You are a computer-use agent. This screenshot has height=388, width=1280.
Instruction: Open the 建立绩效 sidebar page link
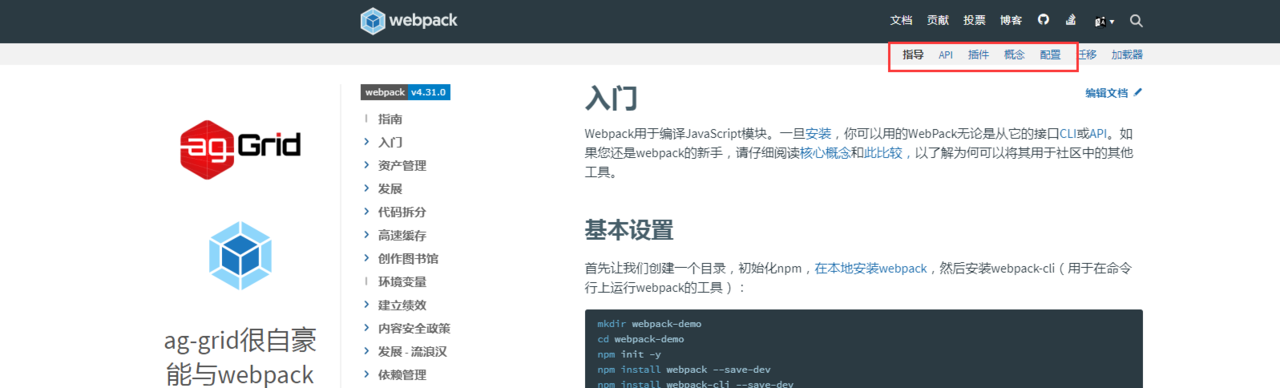coord(402,305)
